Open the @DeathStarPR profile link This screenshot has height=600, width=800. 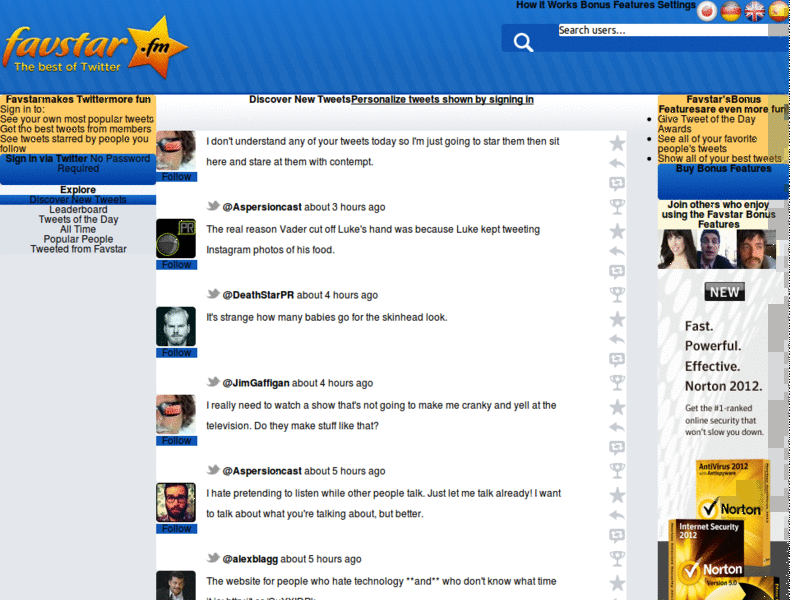click(258, 295)
